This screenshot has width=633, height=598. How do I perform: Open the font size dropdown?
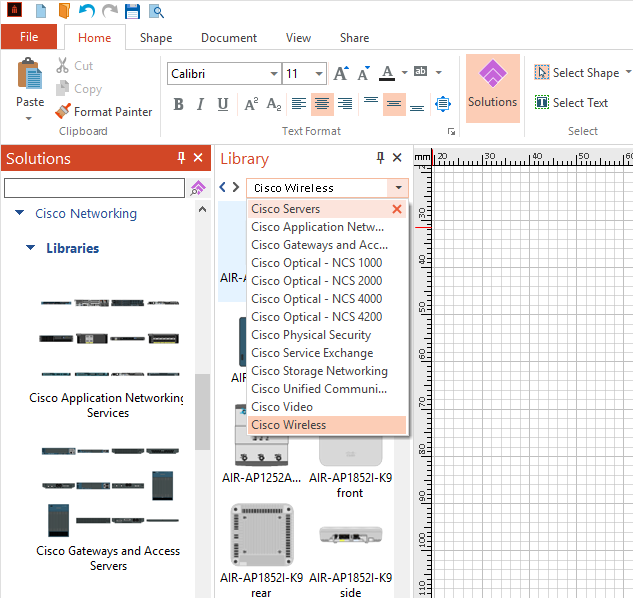tap(319, 74)
